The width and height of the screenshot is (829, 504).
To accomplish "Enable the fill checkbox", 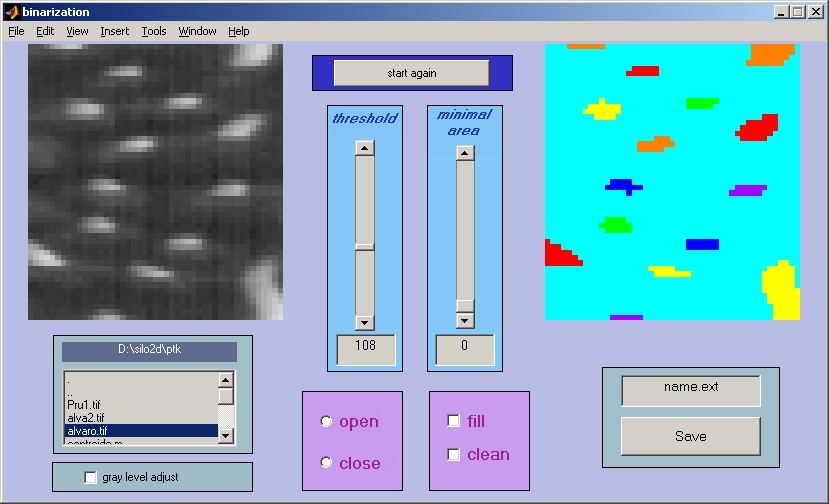I will click(454, 421).
